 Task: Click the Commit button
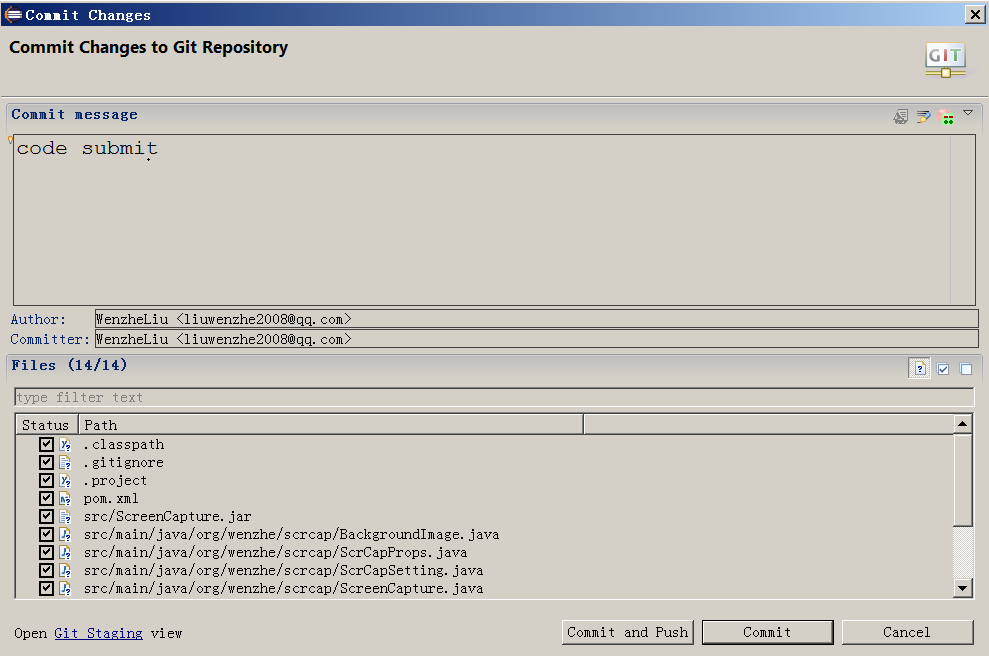(x=768, y=632)
